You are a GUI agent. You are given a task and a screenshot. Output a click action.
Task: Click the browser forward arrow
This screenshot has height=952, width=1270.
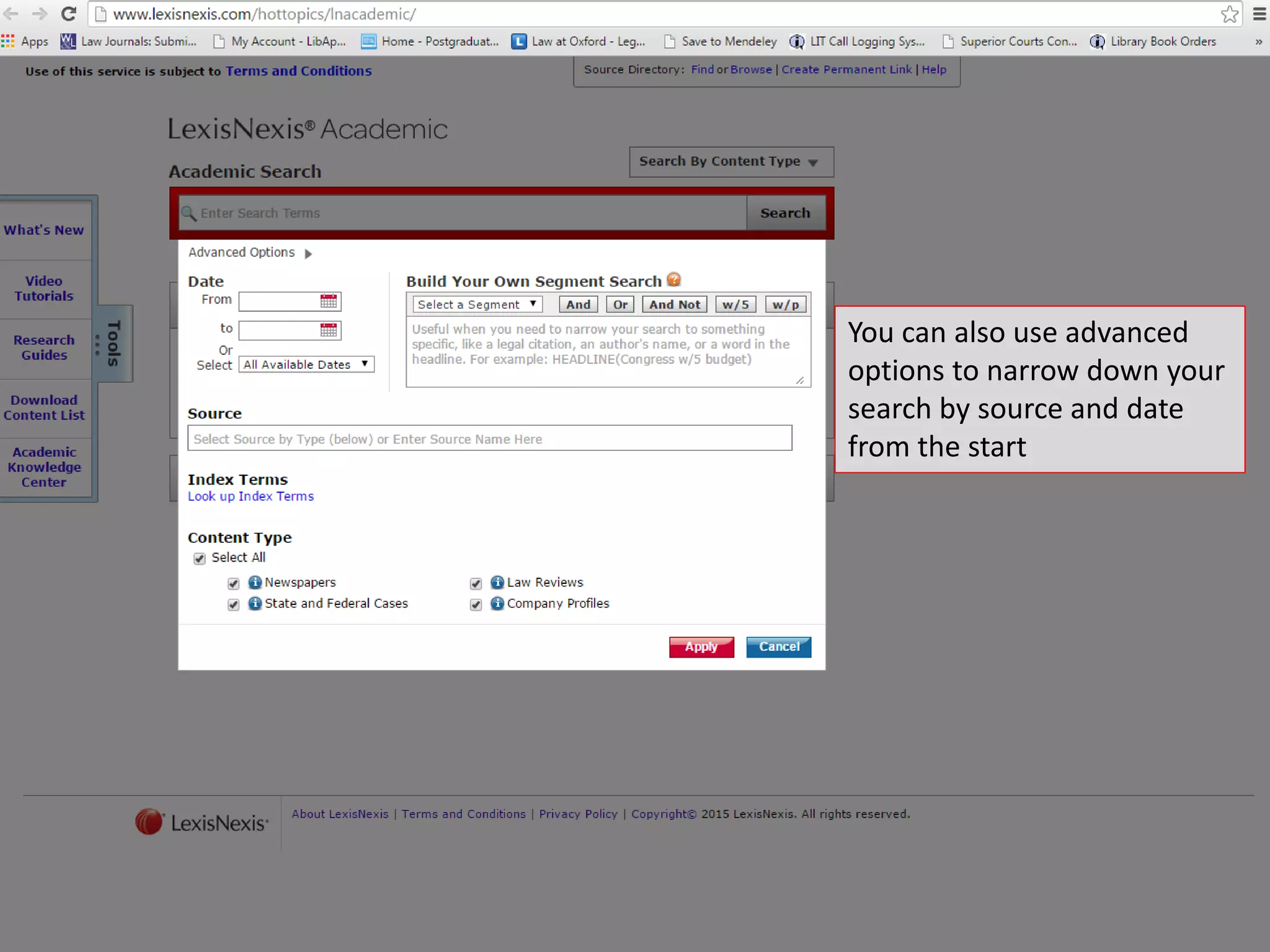pos(40,14)
